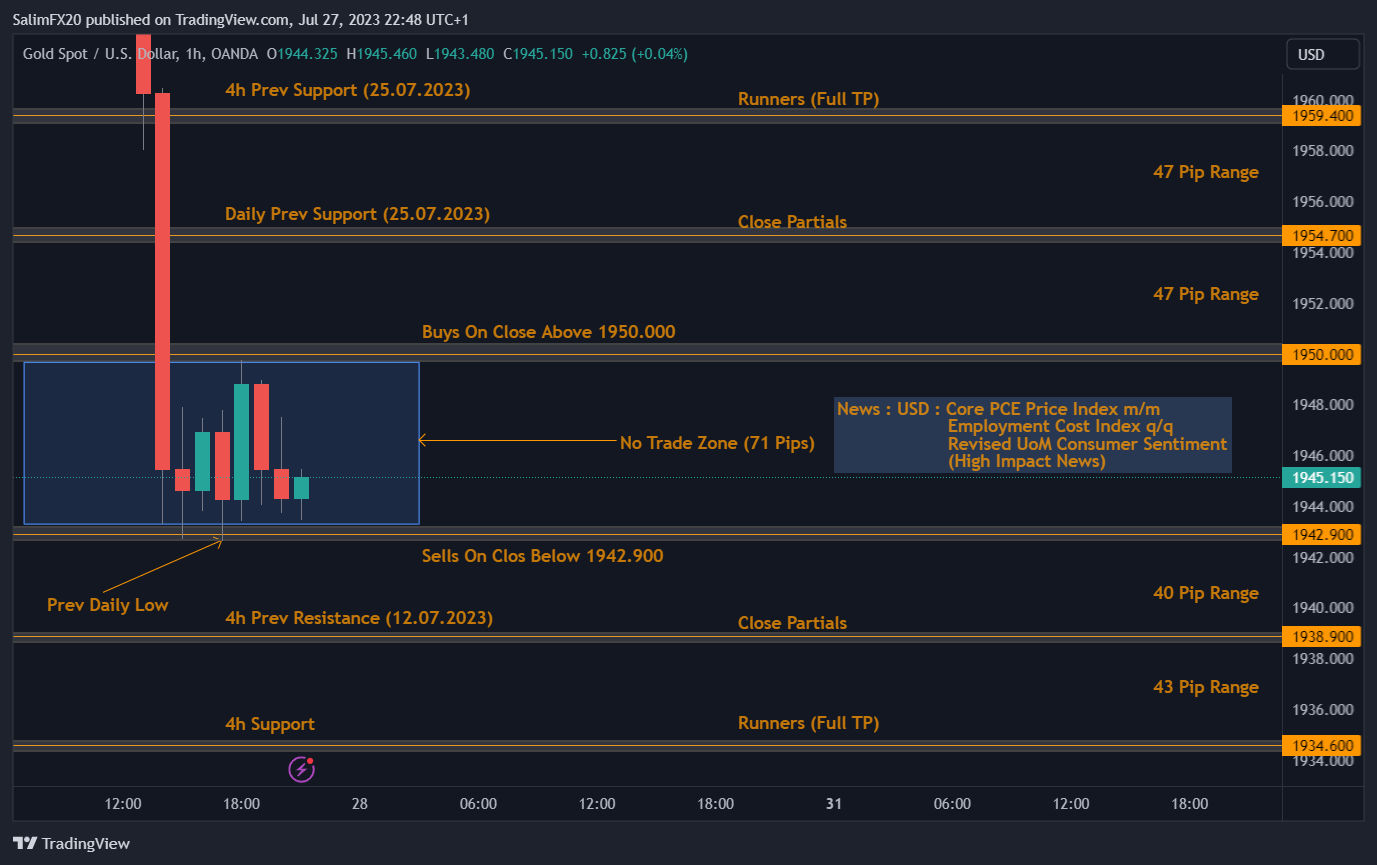Select the orange 1959.400 price label

click(1321, 115)
